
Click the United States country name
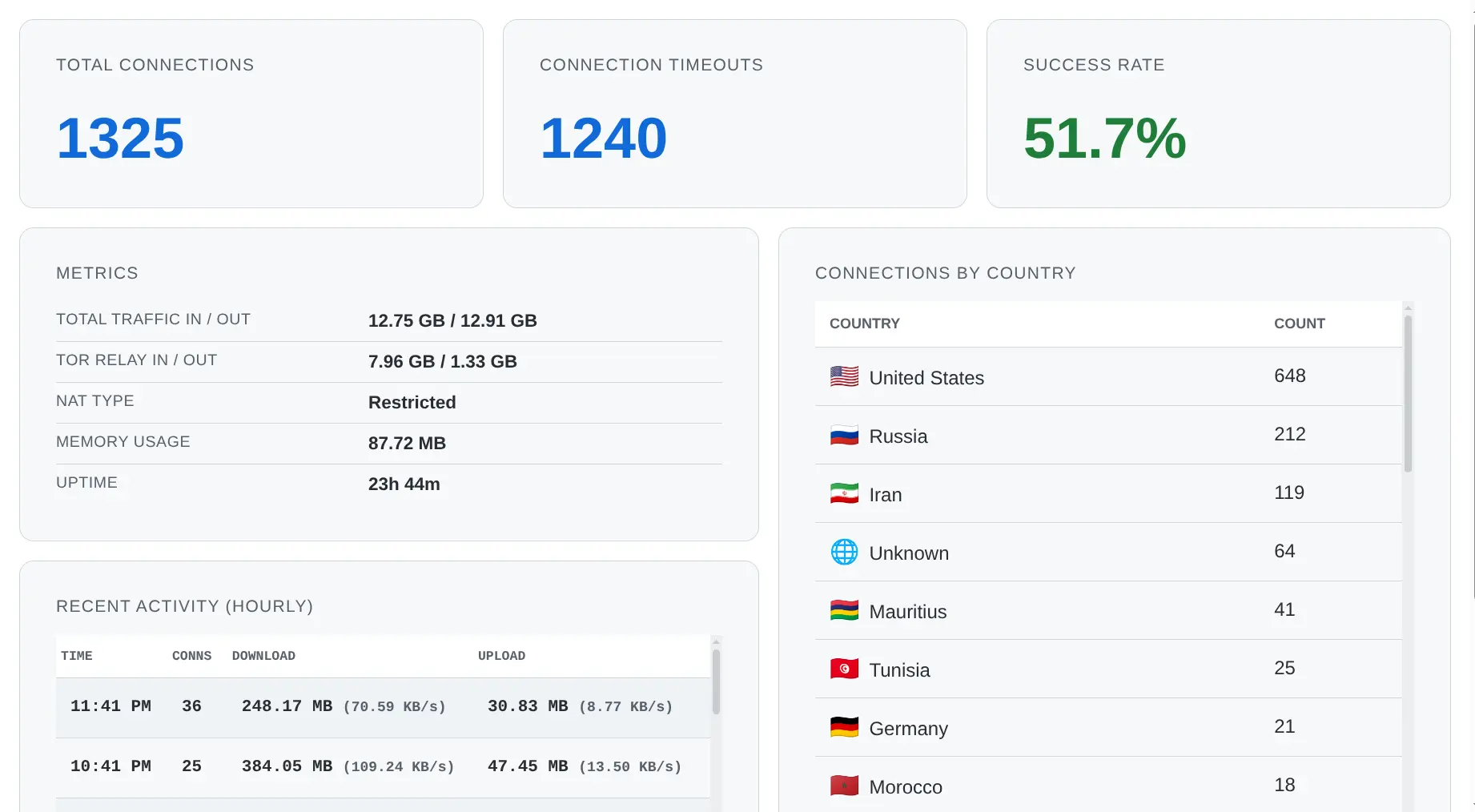(926, 378)
